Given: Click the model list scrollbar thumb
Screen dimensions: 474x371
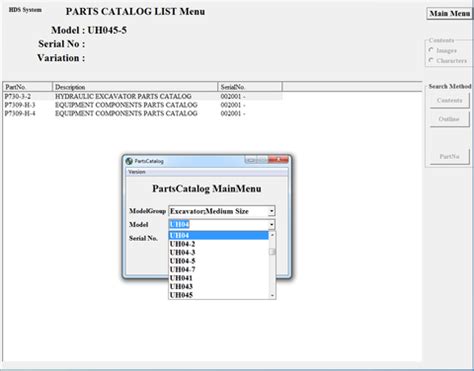Looking at the screenshot, I should (272, 252).
